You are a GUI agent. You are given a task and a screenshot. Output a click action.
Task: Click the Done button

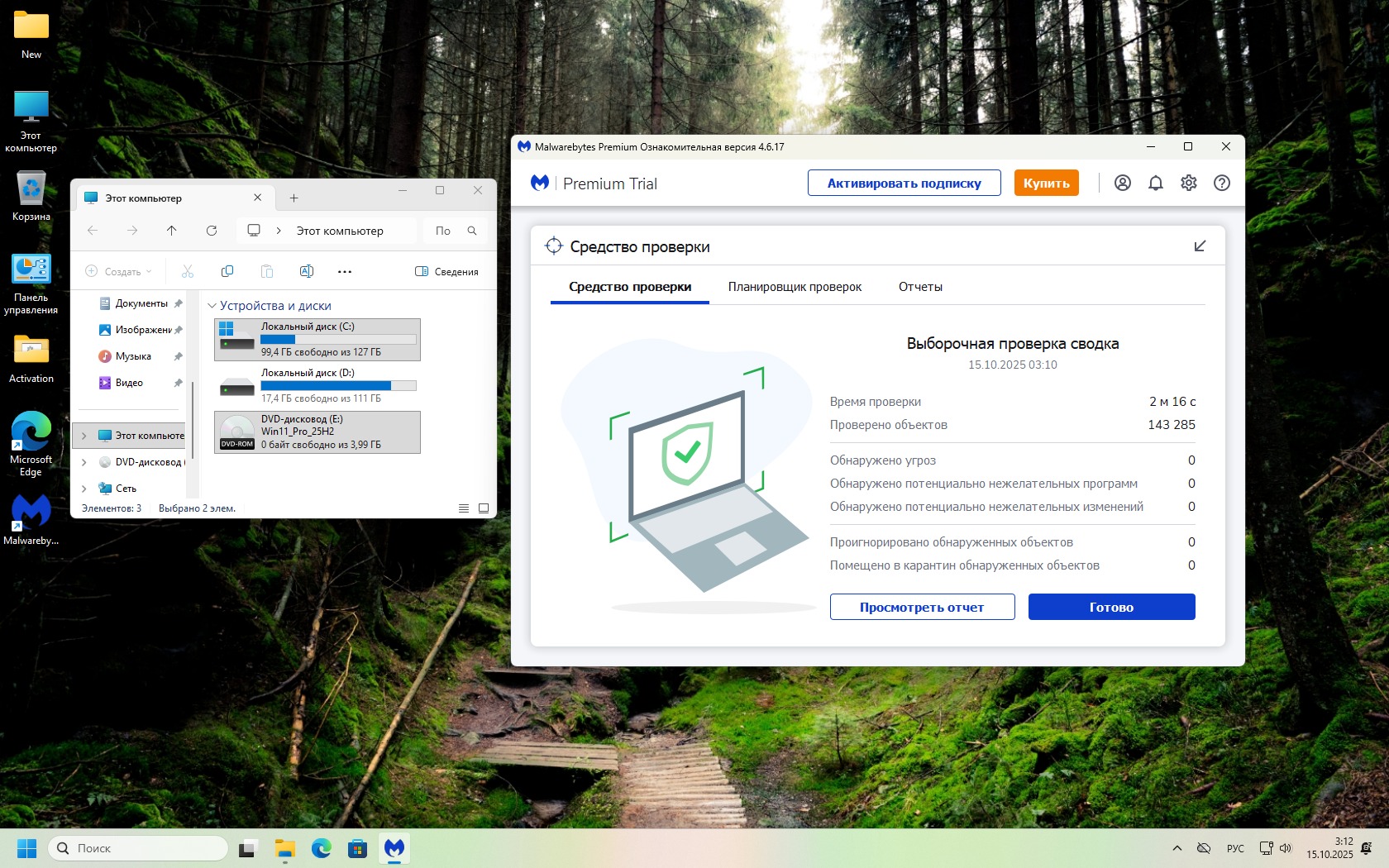point(1111,607)
